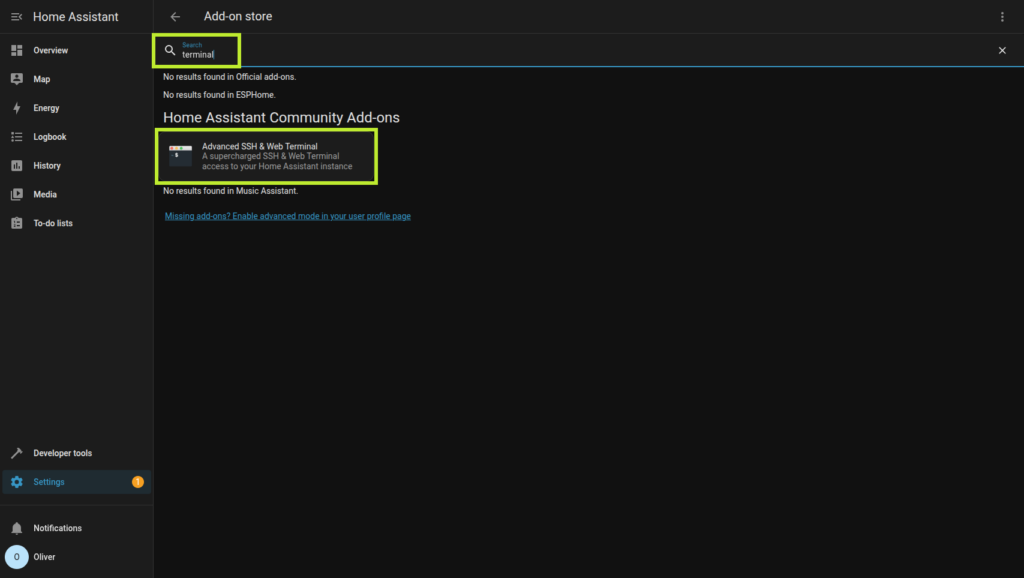Click the Developer tools hammer icon
The height and width of the screenshot is (578, 1024).
point(17,453)
